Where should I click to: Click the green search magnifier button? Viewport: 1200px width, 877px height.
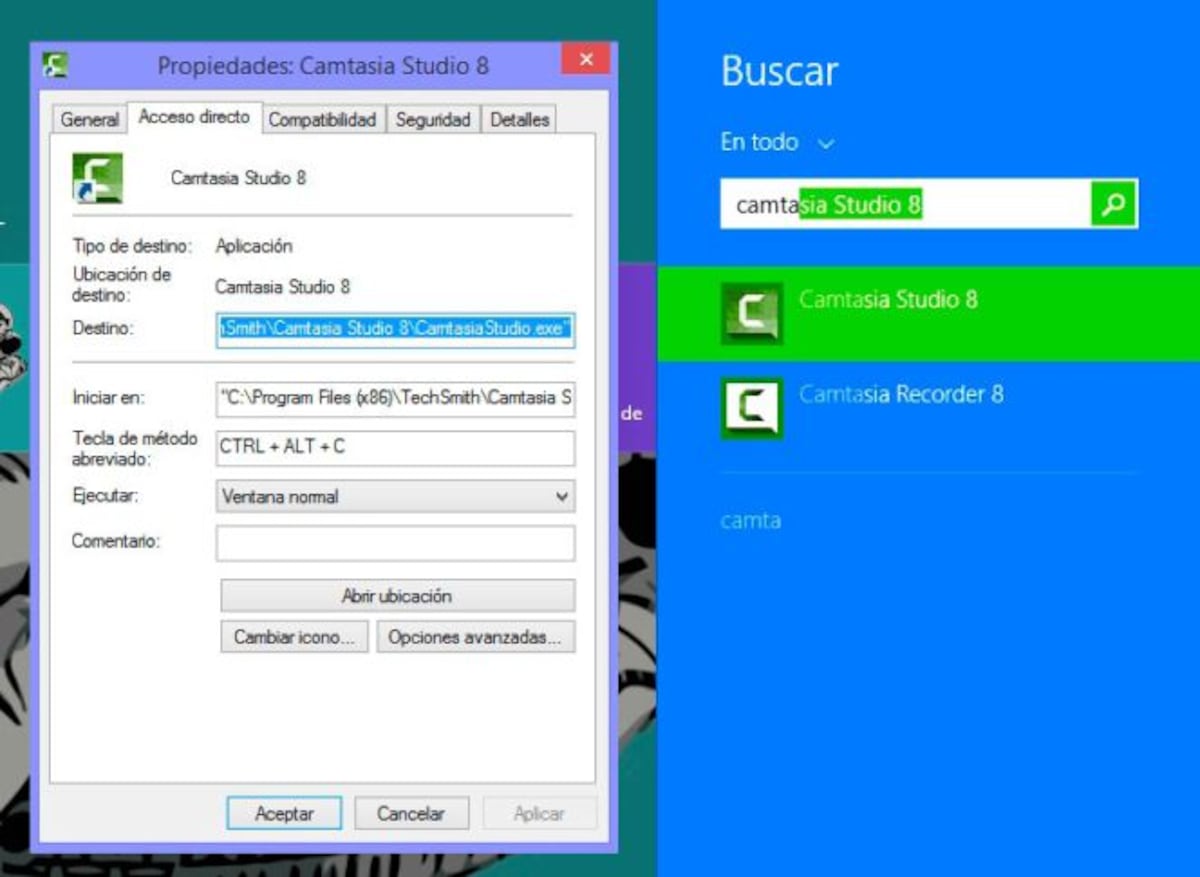(x=1113, y=205)
